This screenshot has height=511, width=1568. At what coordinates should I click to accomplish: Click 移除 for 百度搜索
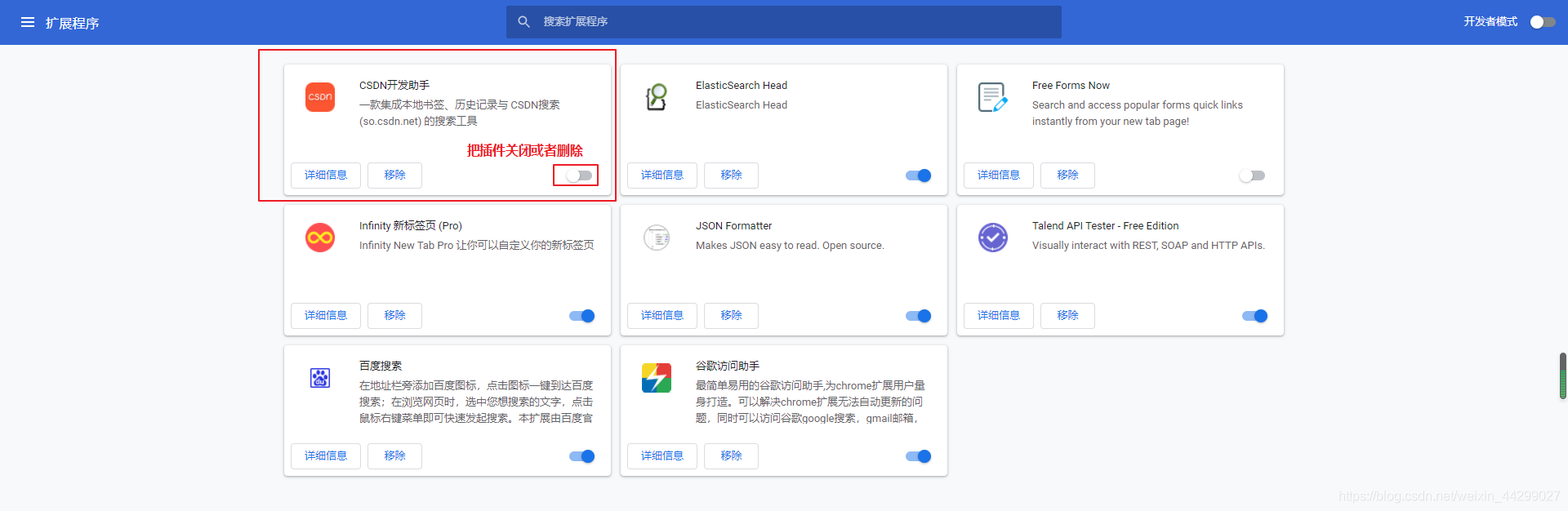(394, 456)
